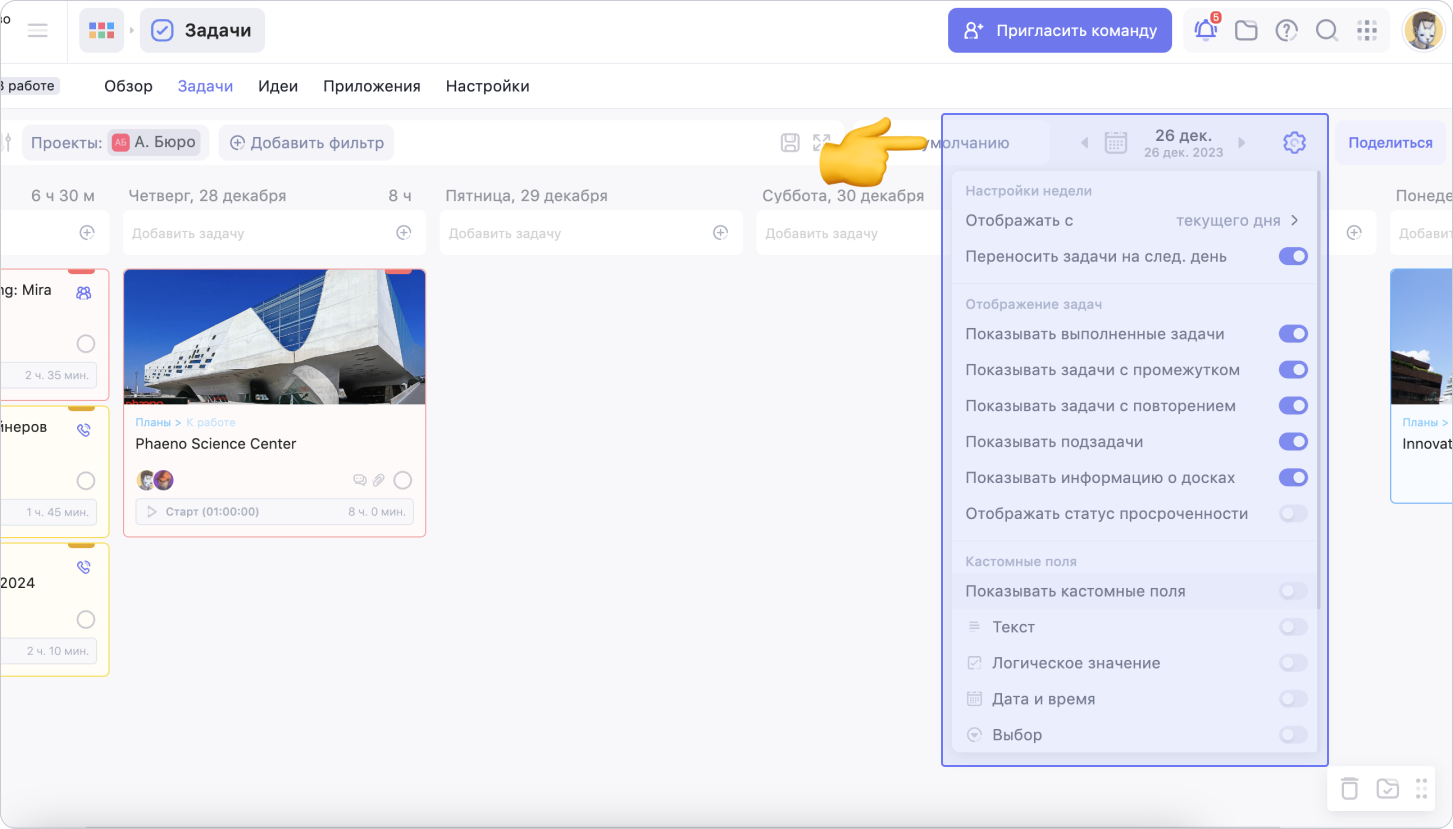
Task: Enable the Выбор field toggle
Action: coord(1293,735)
